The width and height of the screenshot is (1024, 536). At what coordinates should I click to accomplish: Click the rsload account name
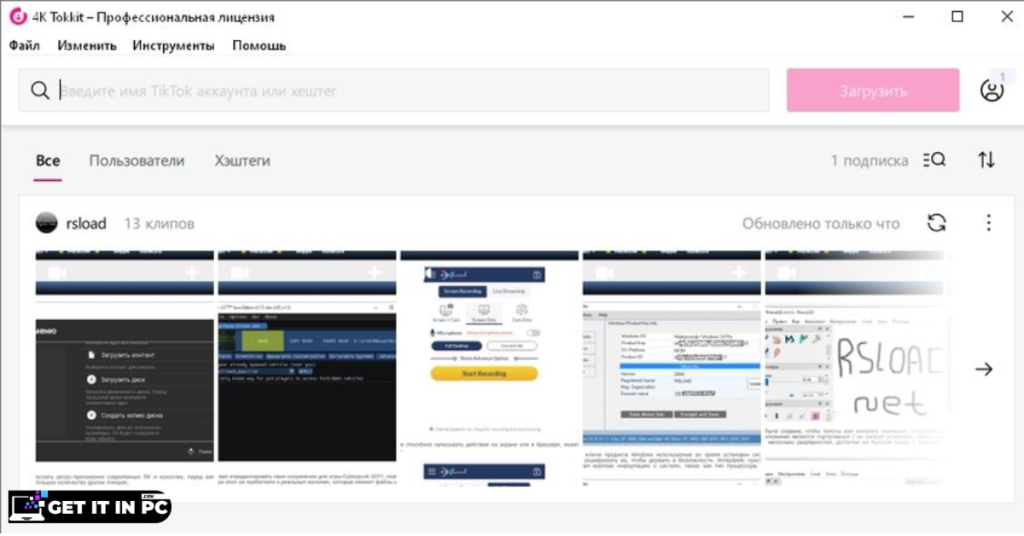tap(86, 223)
